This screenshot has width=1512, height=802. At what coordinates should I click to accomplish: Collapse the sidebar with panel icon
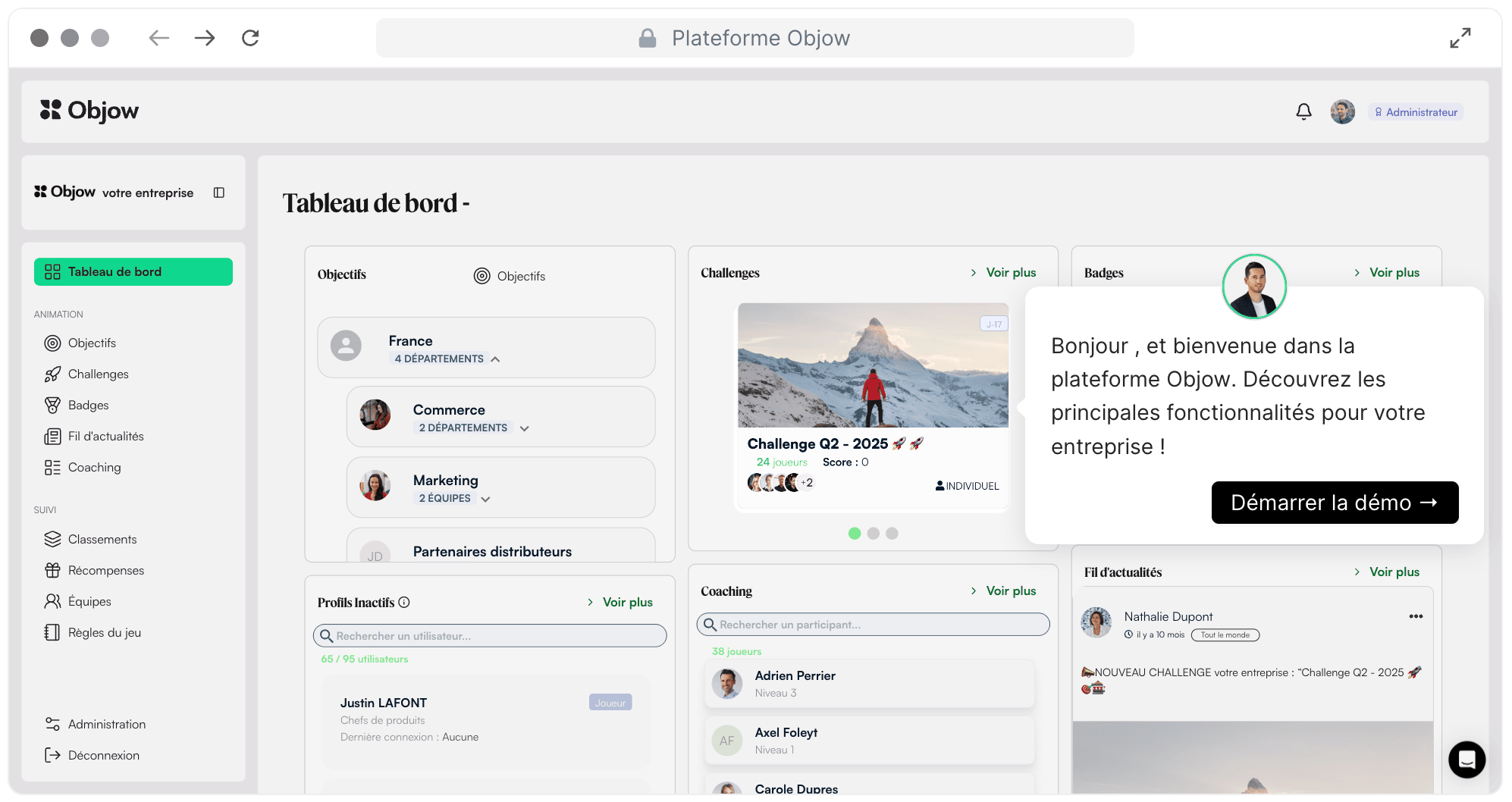219,193
